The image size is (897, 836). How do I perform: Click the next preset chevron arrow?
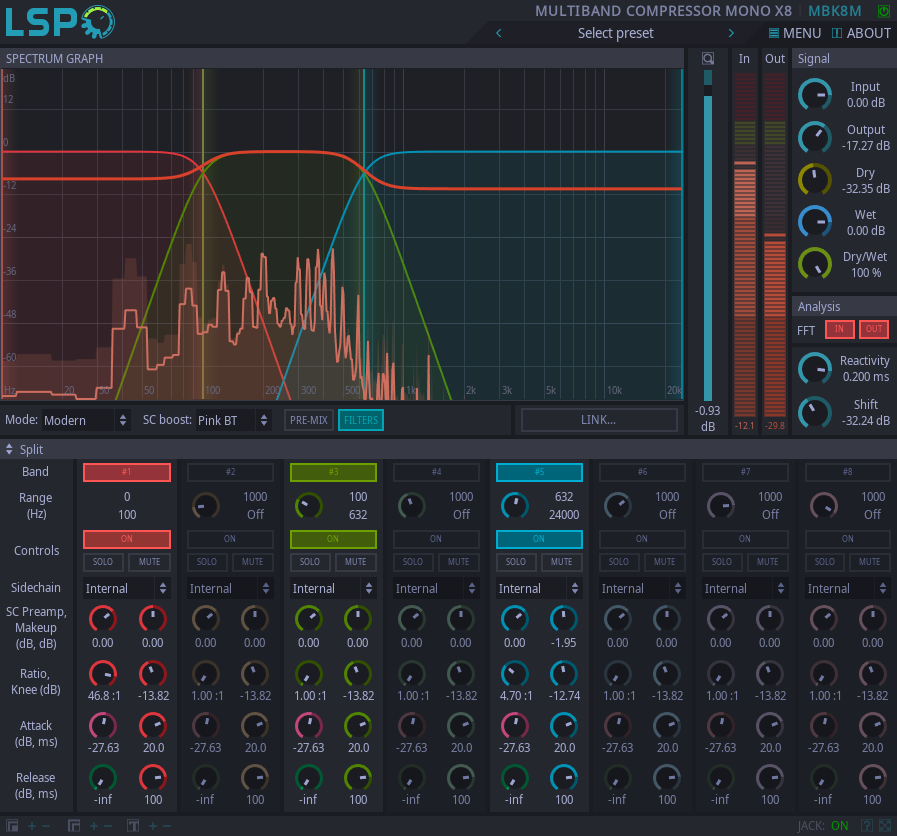click(731, 33)
